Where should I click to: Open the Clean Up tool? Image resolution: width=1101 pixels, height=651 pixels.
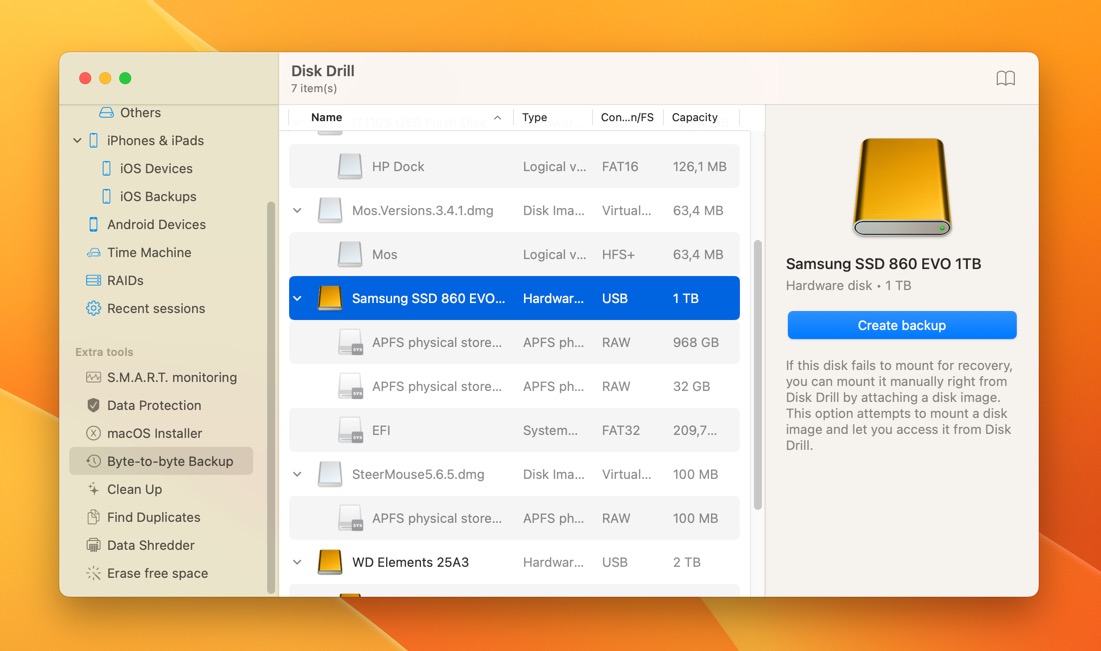[134, 489]
